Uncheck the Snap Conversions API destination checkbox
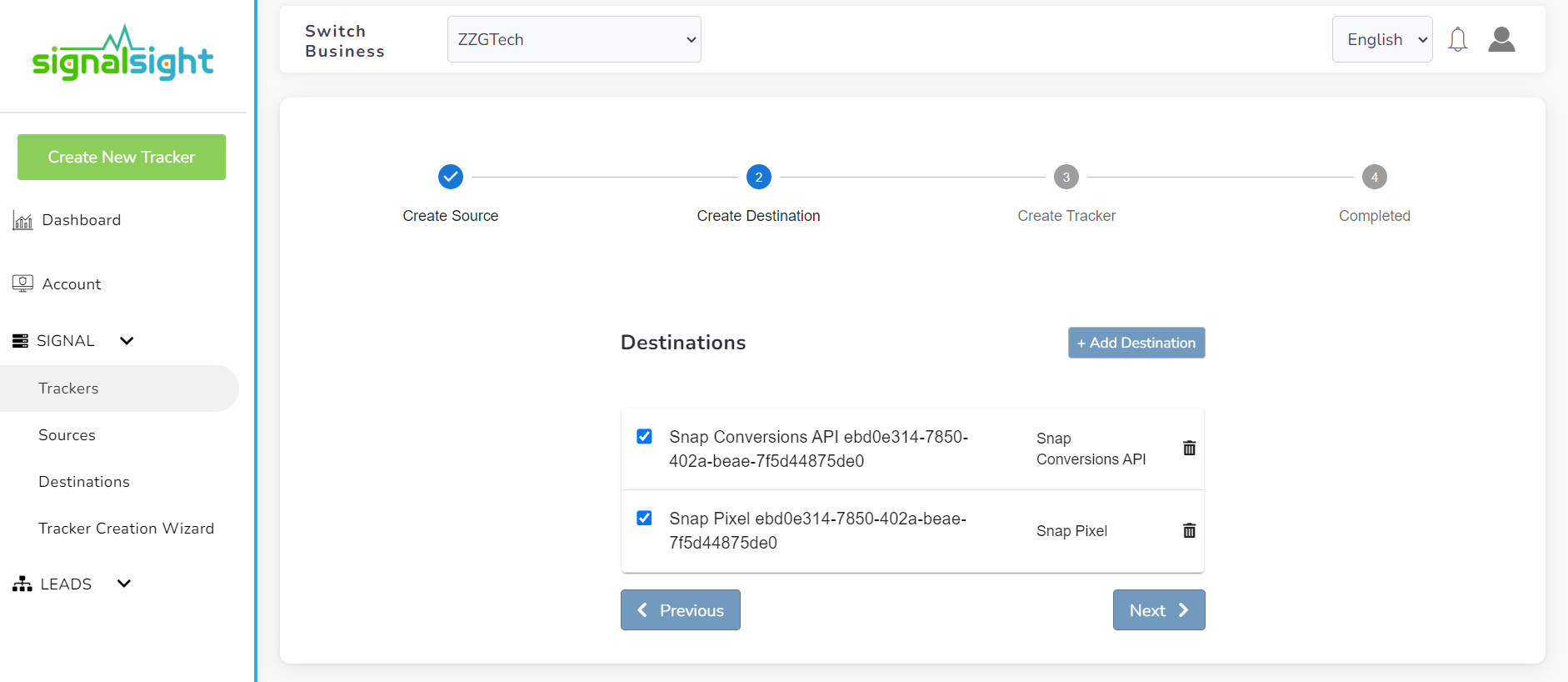This screenshot has width=1568, height=682. 644,436
